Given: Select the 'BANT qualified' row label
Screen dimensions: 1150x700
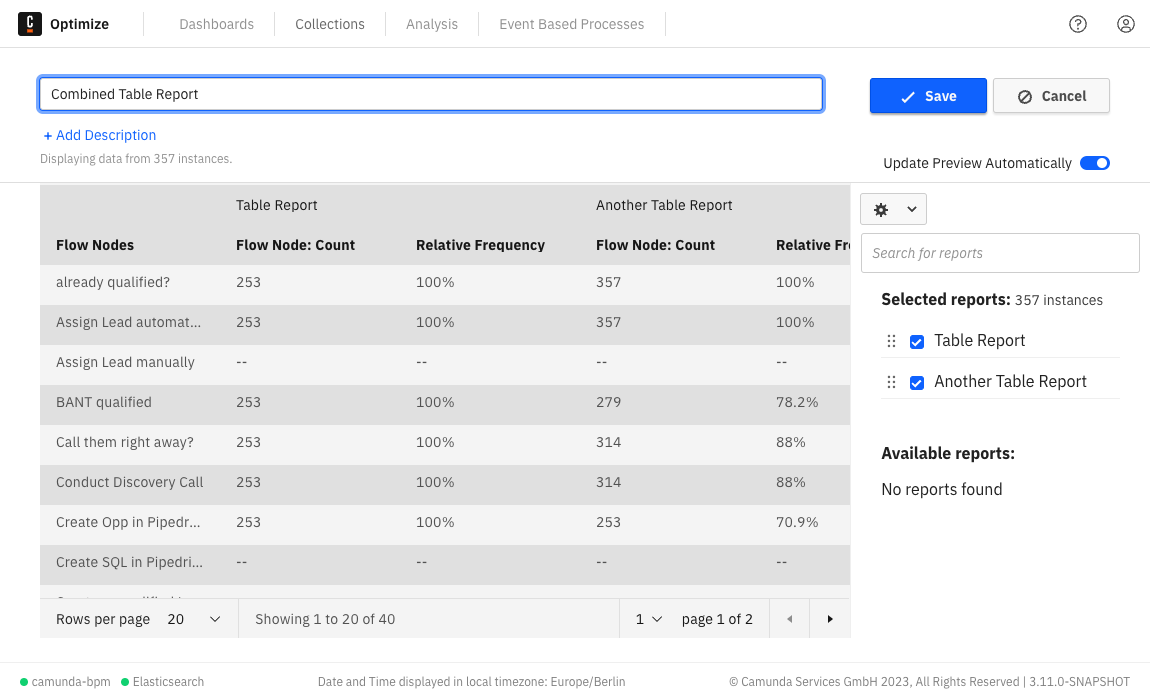Looking at the screenshot, I should coord(104,402).
